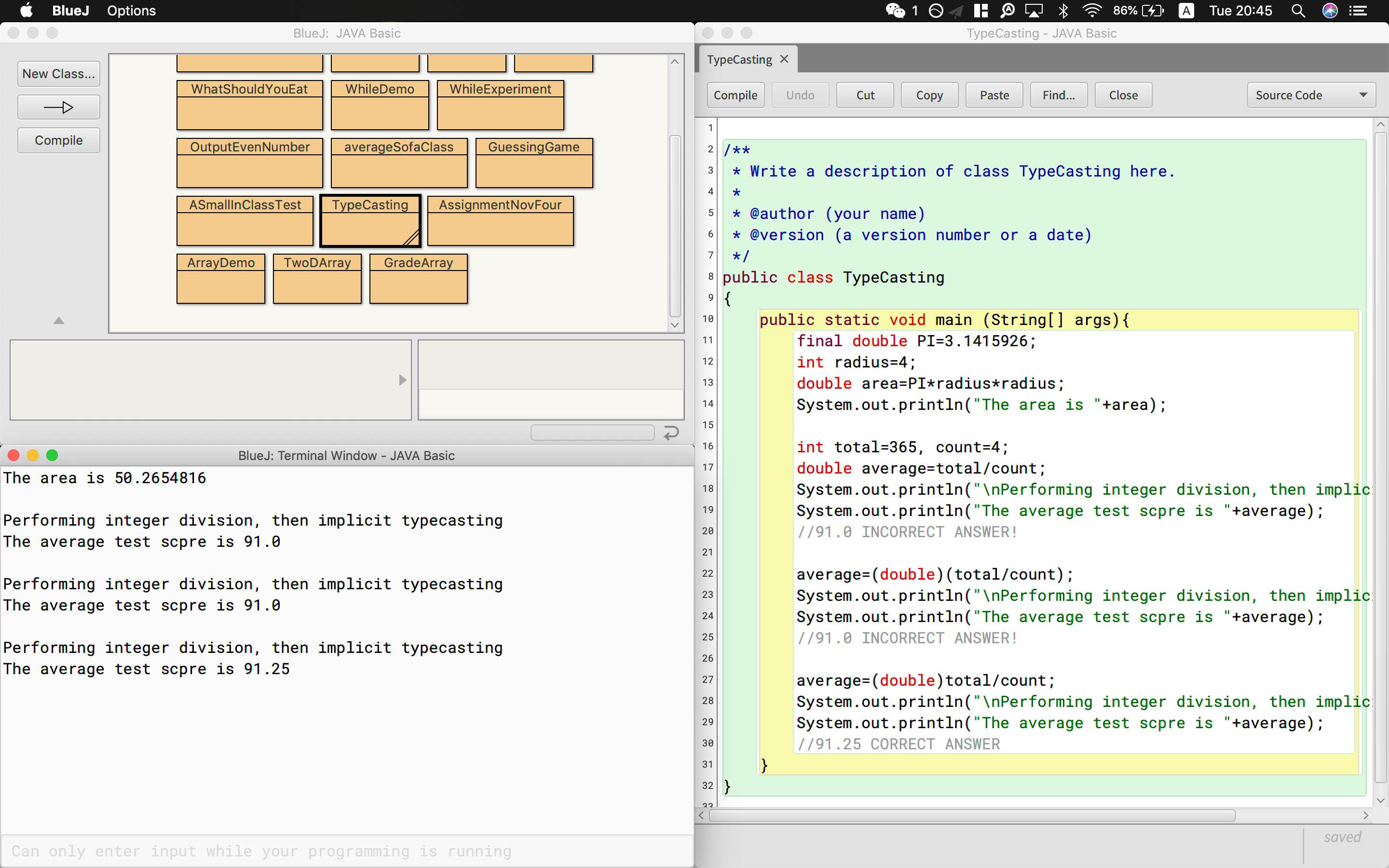Click the Find... button

1059,95
